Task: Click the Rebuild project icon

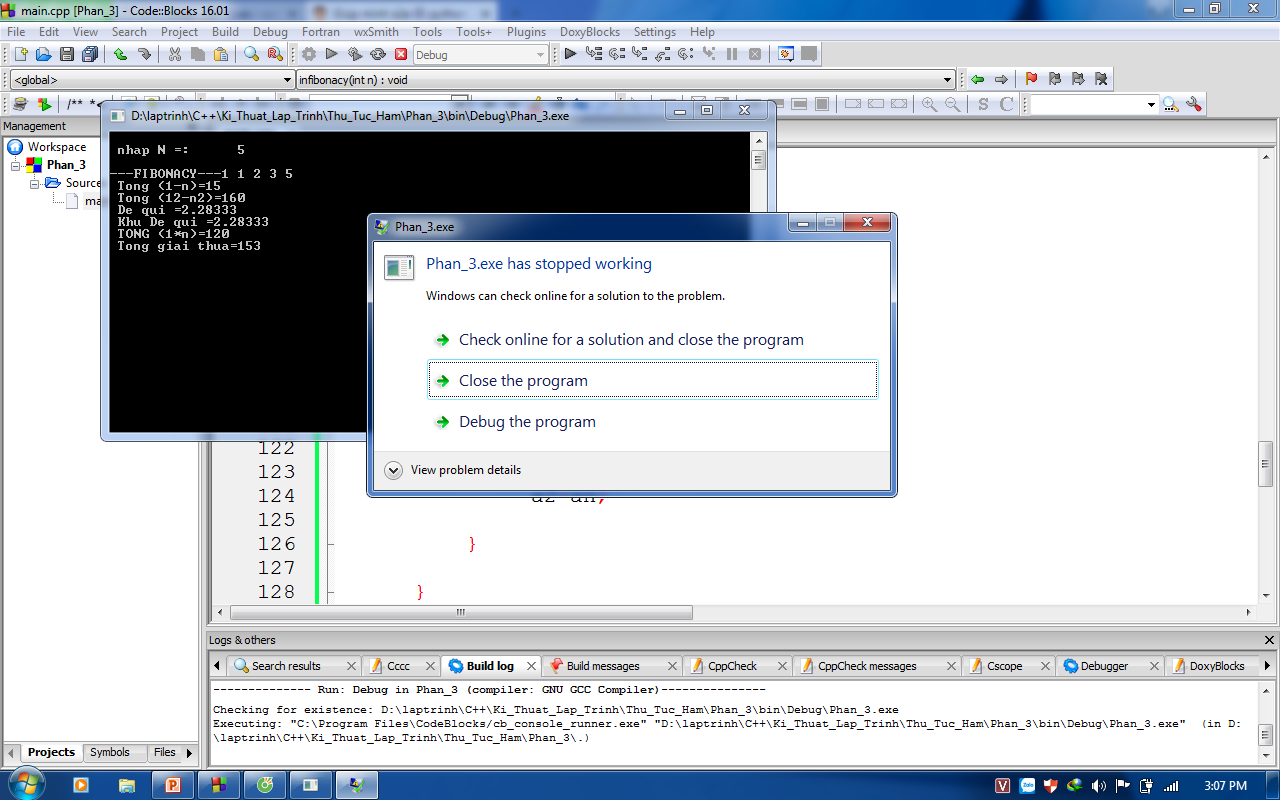Action: [x=378, y=54]
